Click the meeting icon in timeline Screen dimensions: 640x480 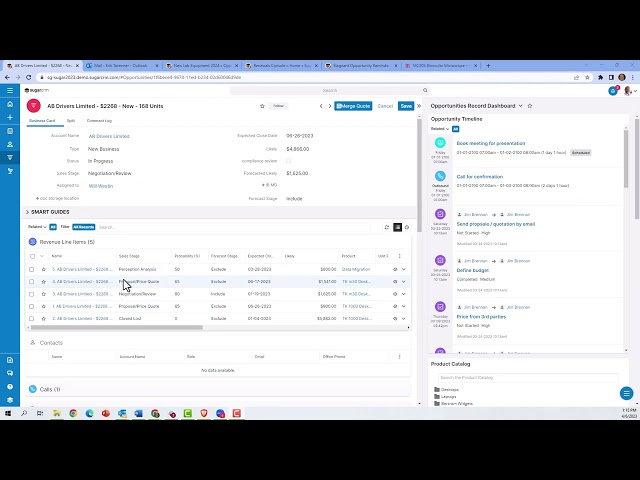[x=440, y=142]
